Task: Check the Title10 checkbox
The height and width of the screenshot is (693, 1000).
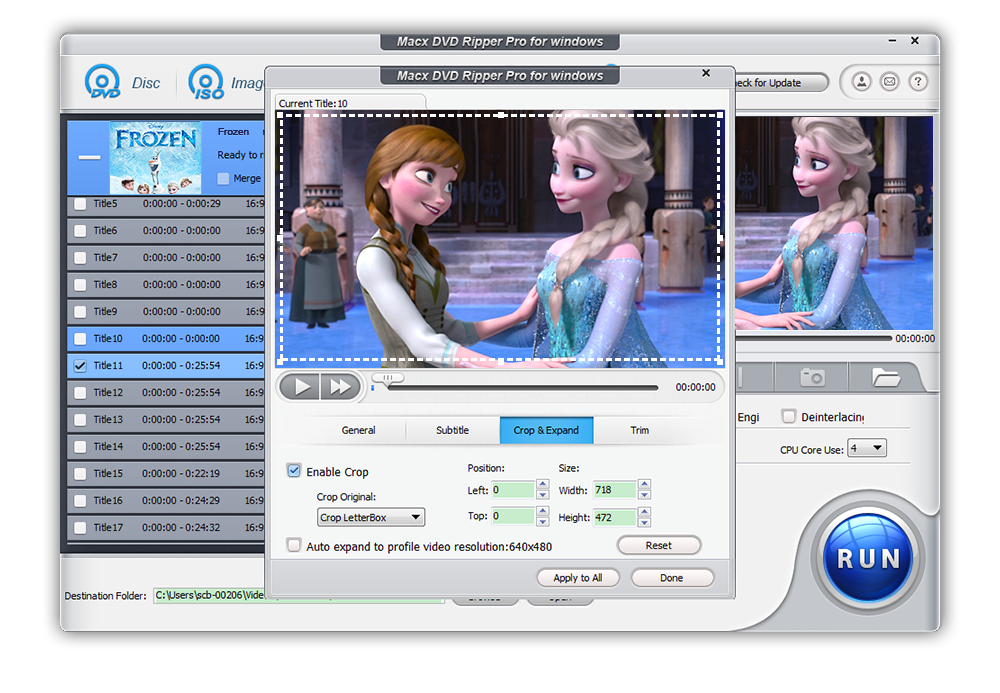Action: point(80,339)
